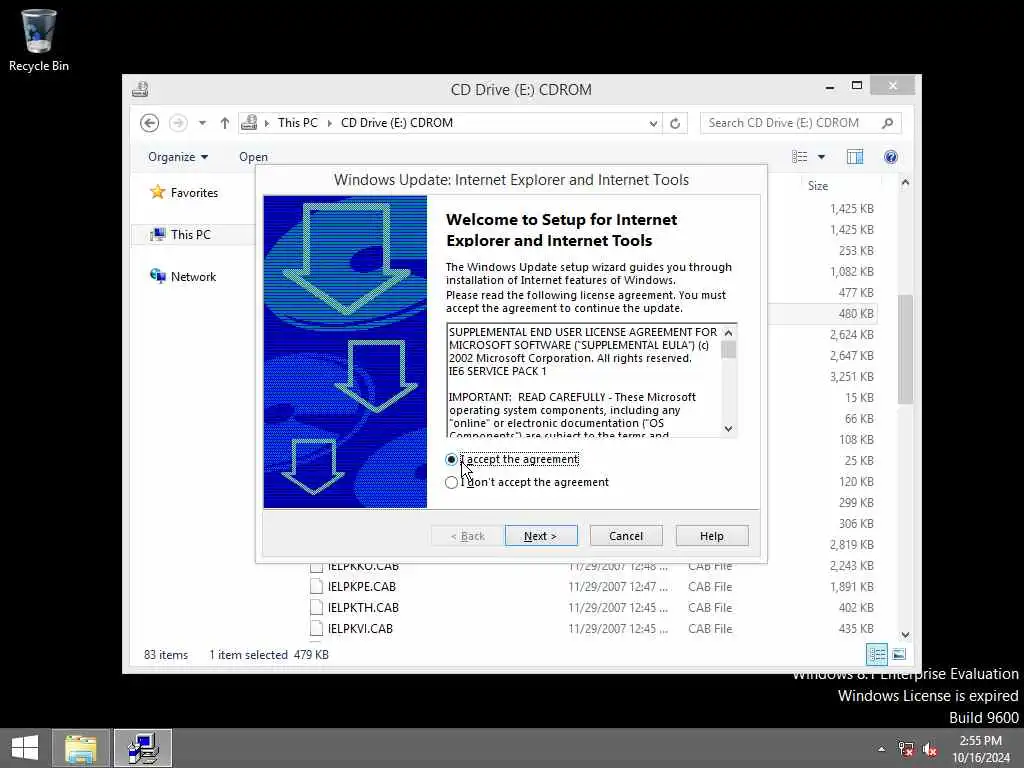Click CD Drive (E:) CDROM breadcrumb
The width and height of the screenshot is (1024, 768).
[396, 123]
